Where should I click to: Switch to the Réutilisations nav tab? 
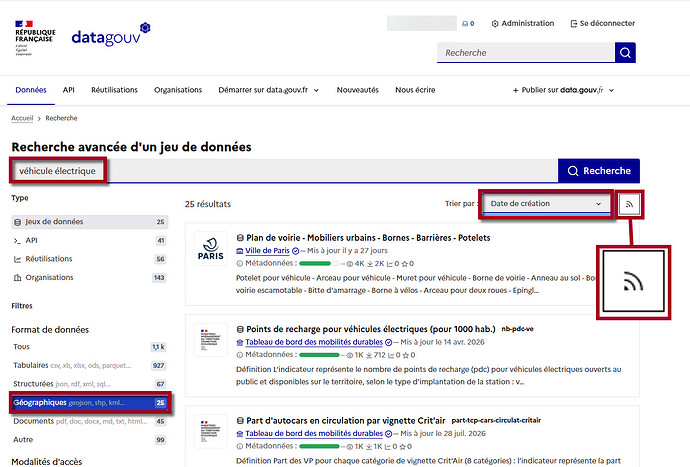pos(114,90)
